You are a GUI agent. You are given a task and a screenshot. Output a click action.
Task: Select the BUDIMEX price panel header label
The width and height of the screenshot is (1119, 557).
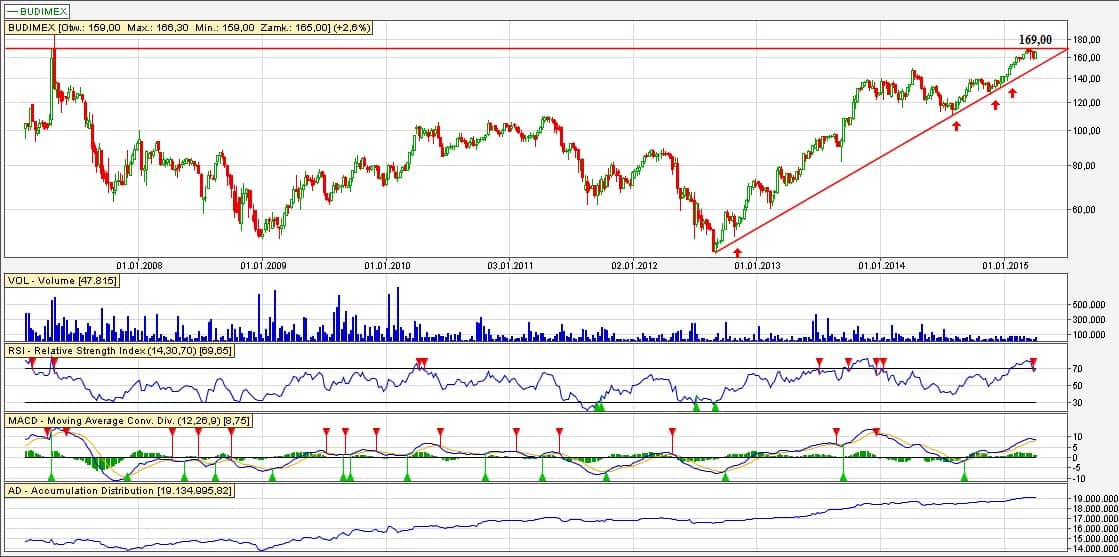[189, 28]
